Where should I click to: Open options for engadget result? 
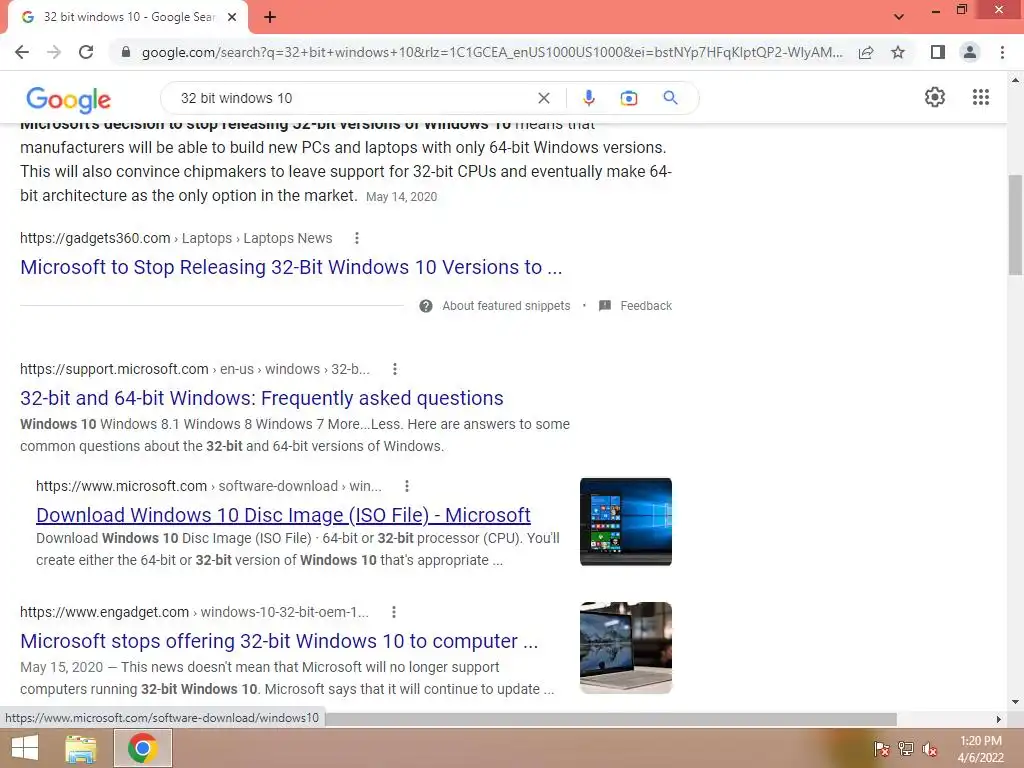(393, 613)
